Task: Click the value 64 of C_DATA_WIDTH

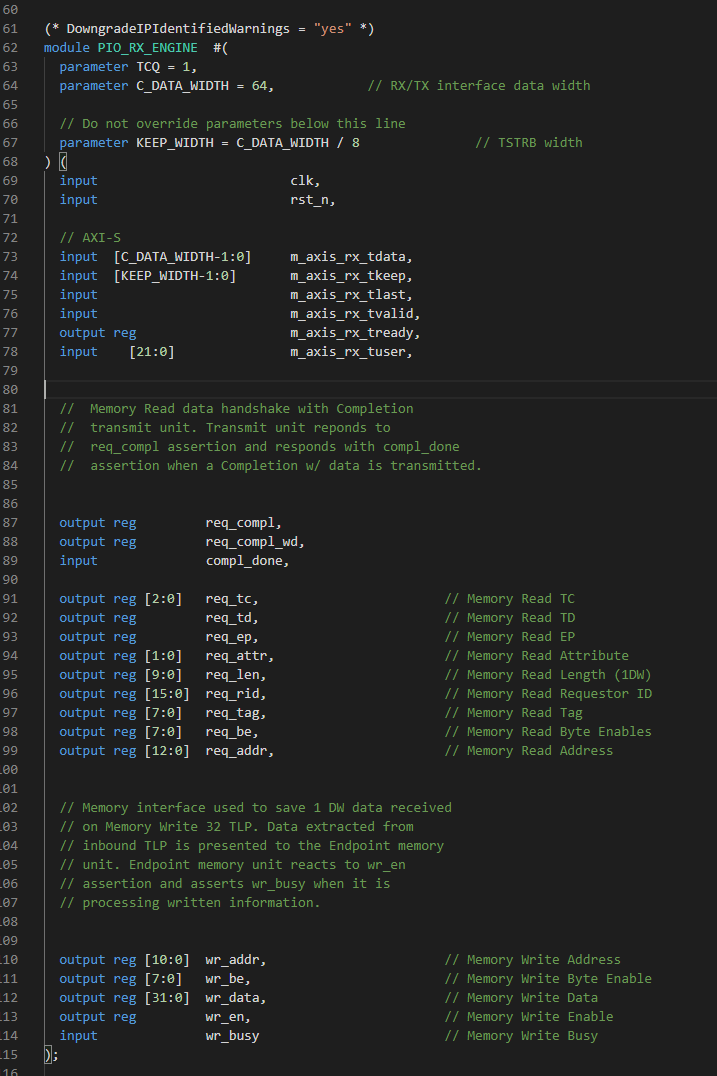Action: pos(259,86)
